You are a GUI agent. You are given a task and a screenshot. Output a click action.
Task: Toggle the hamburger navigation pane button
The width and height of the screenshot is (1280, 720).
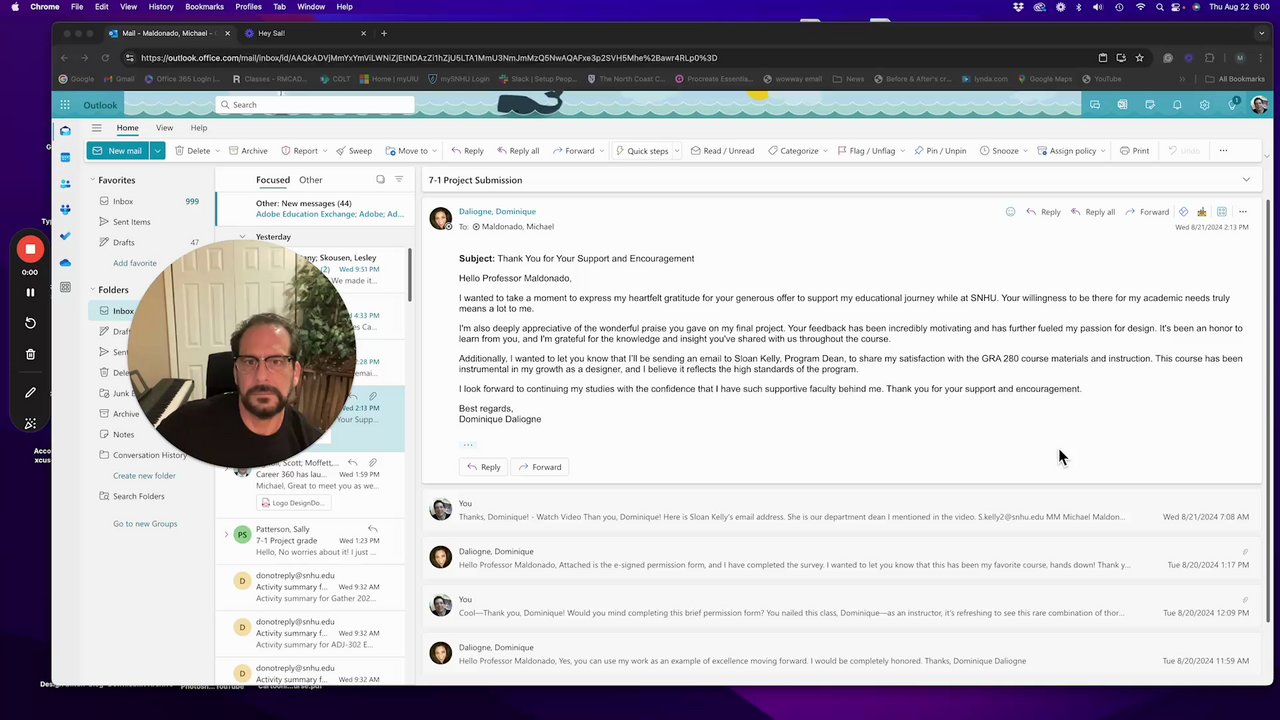coord(97,128)
